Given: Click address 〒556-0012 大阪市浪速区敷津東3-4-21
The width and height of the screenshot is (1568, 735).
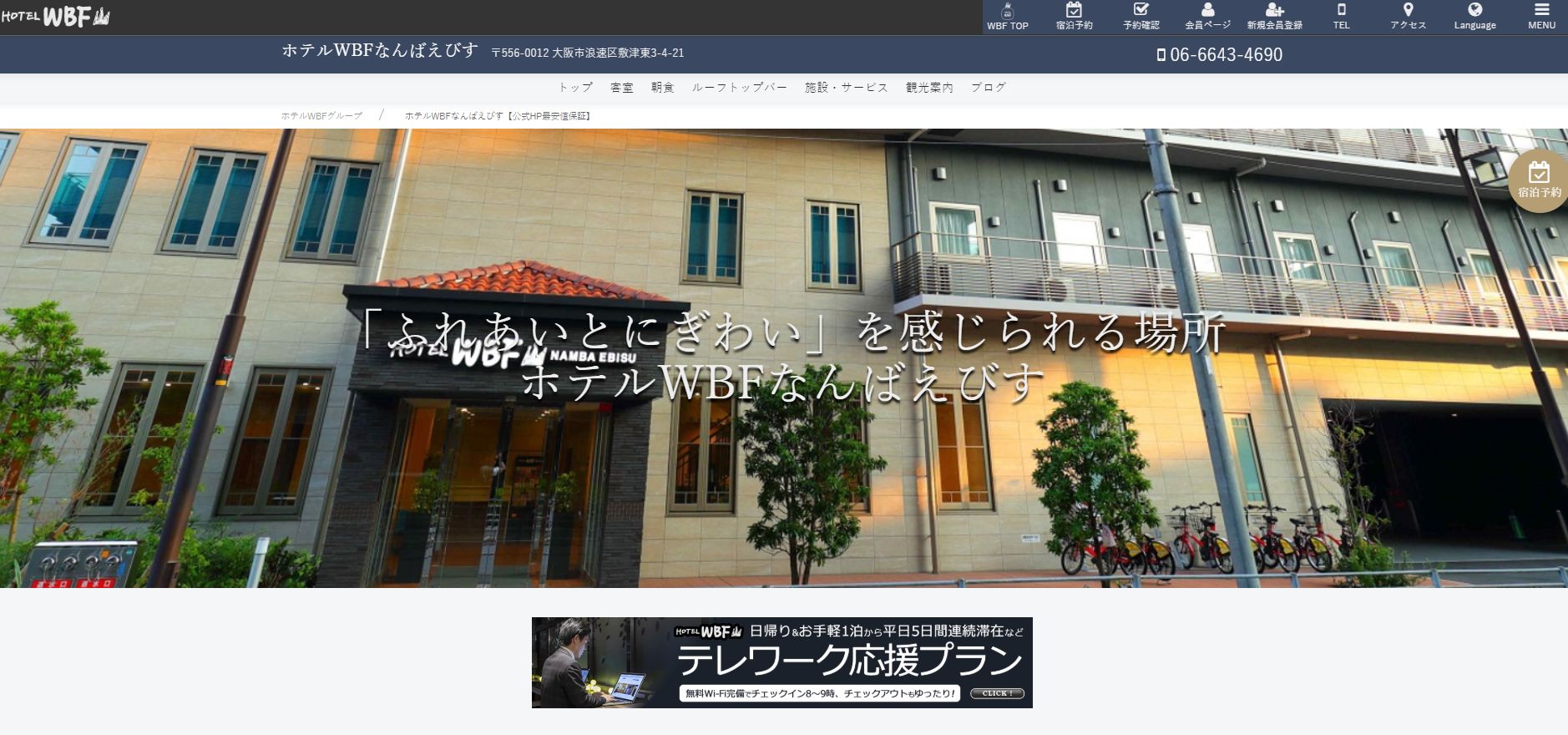Looking at the screenshot, I should (x=588, y=53).
